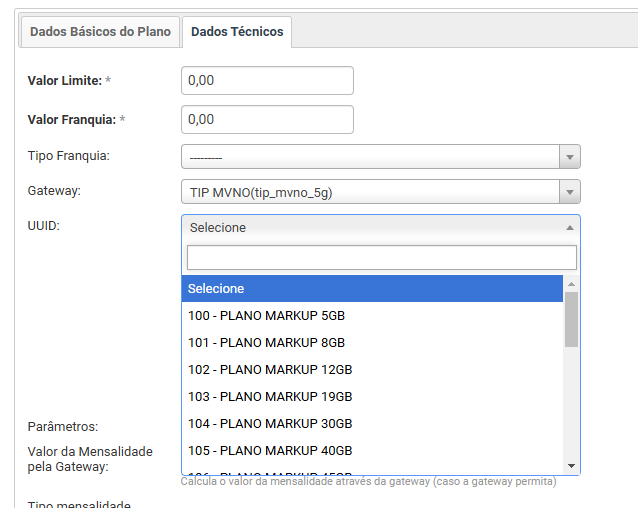Select the Dados Técnicos tab
The image size is (638, 508).
point(237,32)
